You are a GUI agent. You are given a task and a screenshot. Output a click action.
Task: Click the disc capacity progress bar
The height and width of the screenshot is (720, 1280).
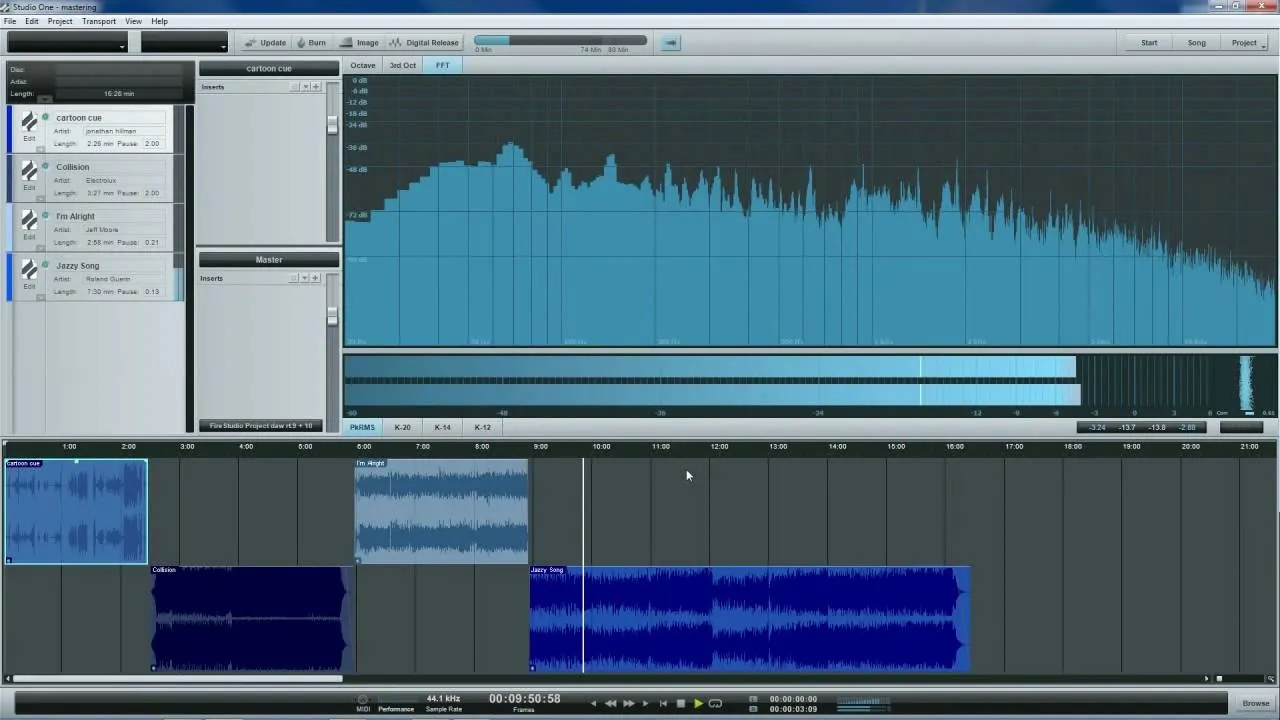coord(560,41)
